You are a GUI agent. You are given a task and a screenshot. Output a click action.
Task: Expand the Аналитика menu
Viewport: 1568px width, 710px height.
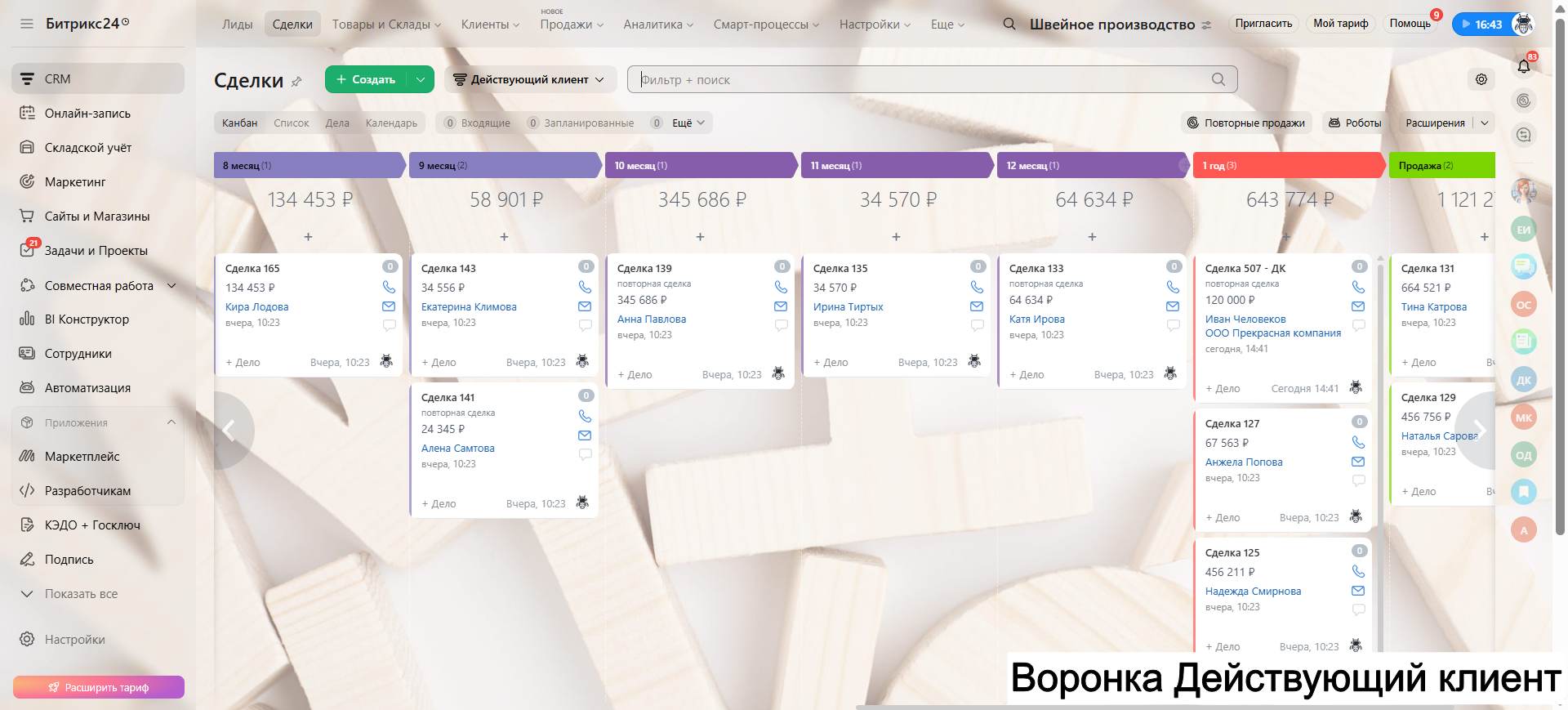click(x=658, y=25)
